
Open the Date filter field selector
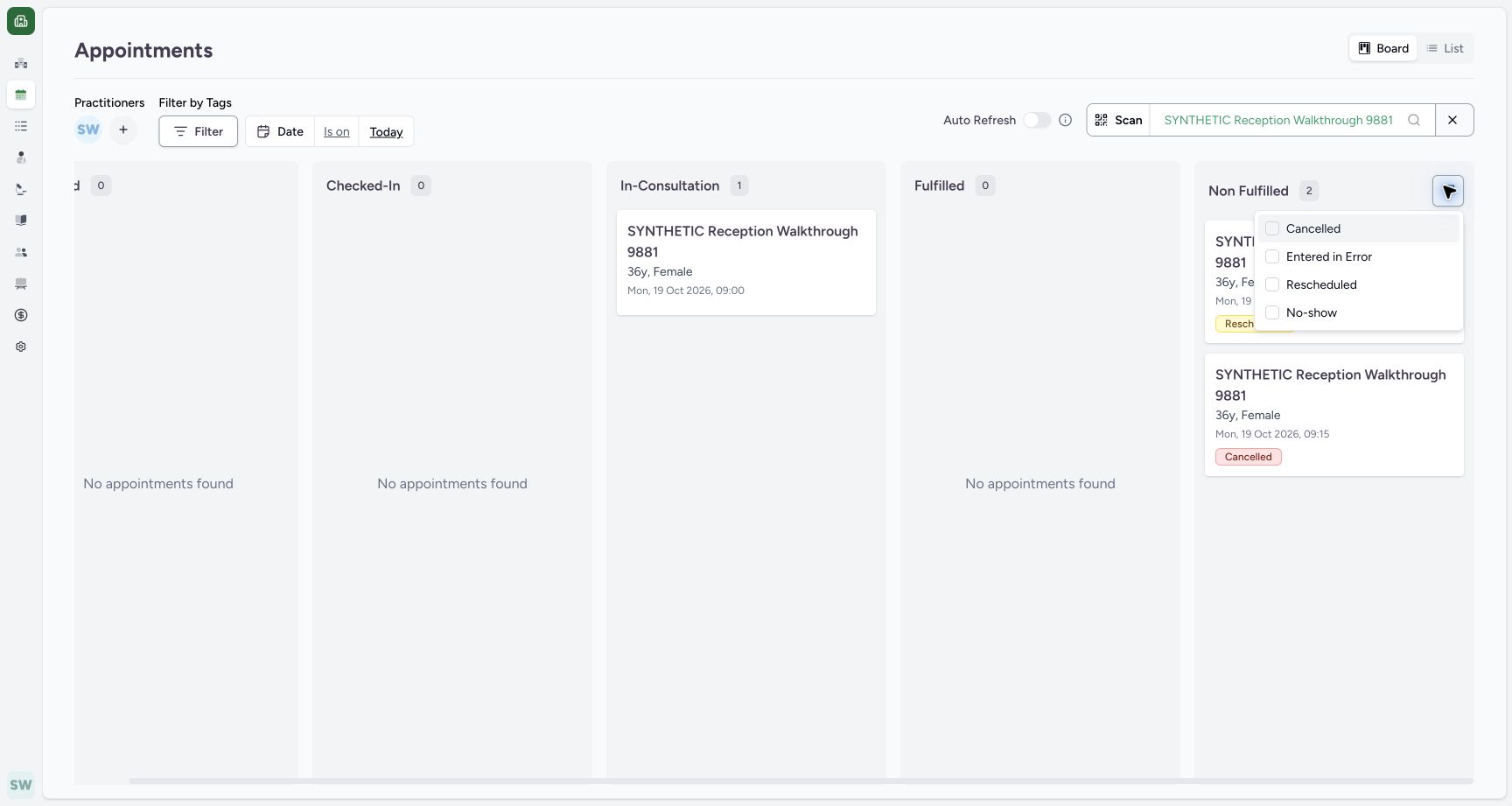click(x=280, y=131)
